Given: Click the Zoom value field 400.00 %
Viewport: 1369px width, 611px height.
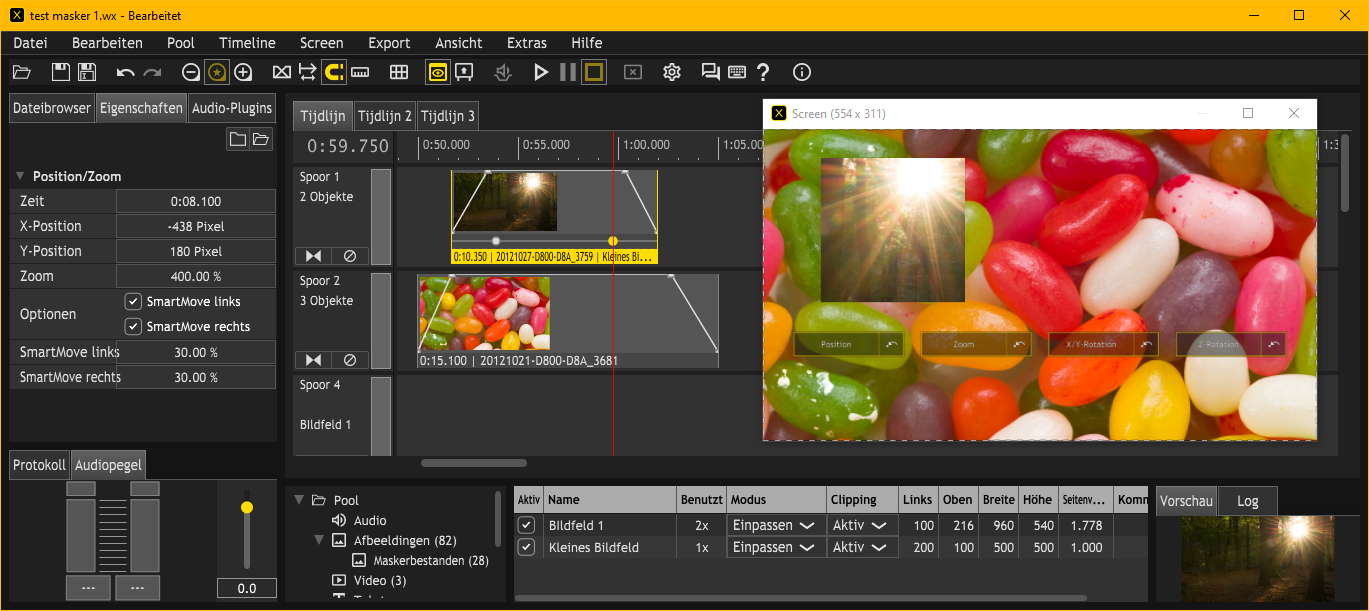Looking at the screenshot, I should [196, 276].
